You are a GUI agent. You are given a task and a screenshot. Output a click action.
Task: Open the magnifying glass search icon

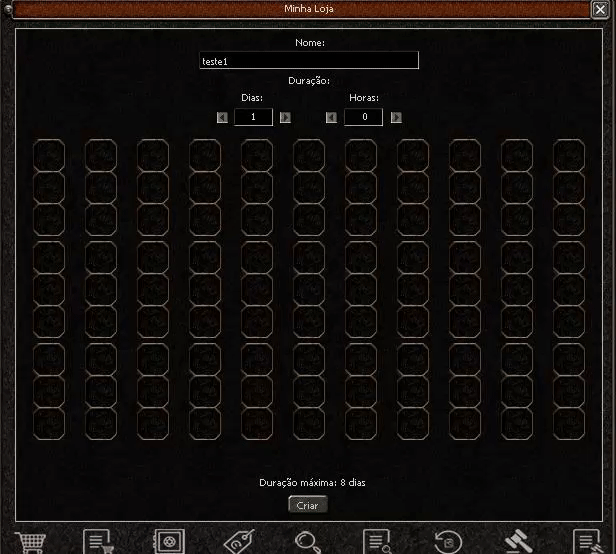[x=308, y=543]
